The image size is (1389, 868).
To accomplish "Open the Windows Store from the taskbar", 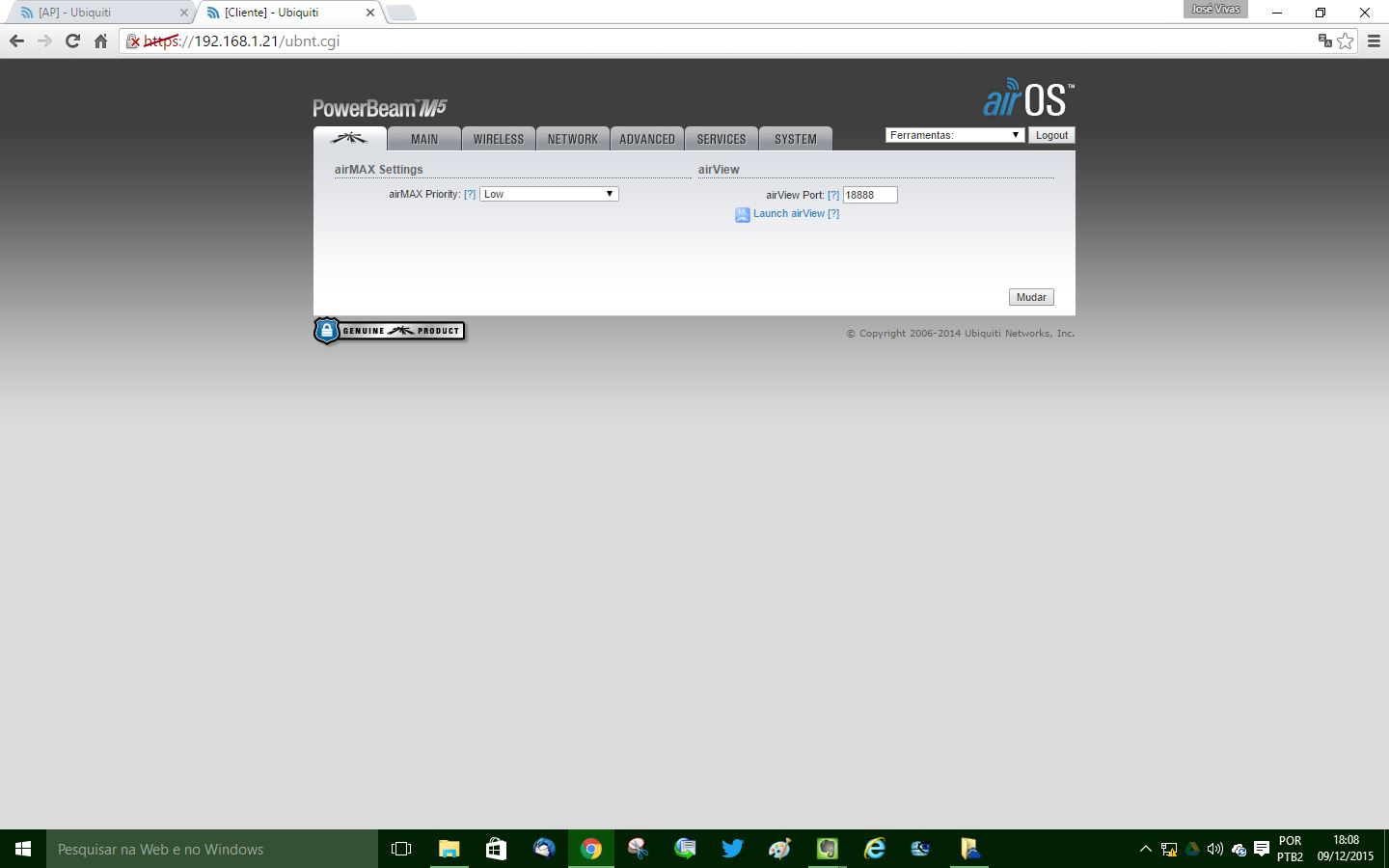I will coord(496,849).
